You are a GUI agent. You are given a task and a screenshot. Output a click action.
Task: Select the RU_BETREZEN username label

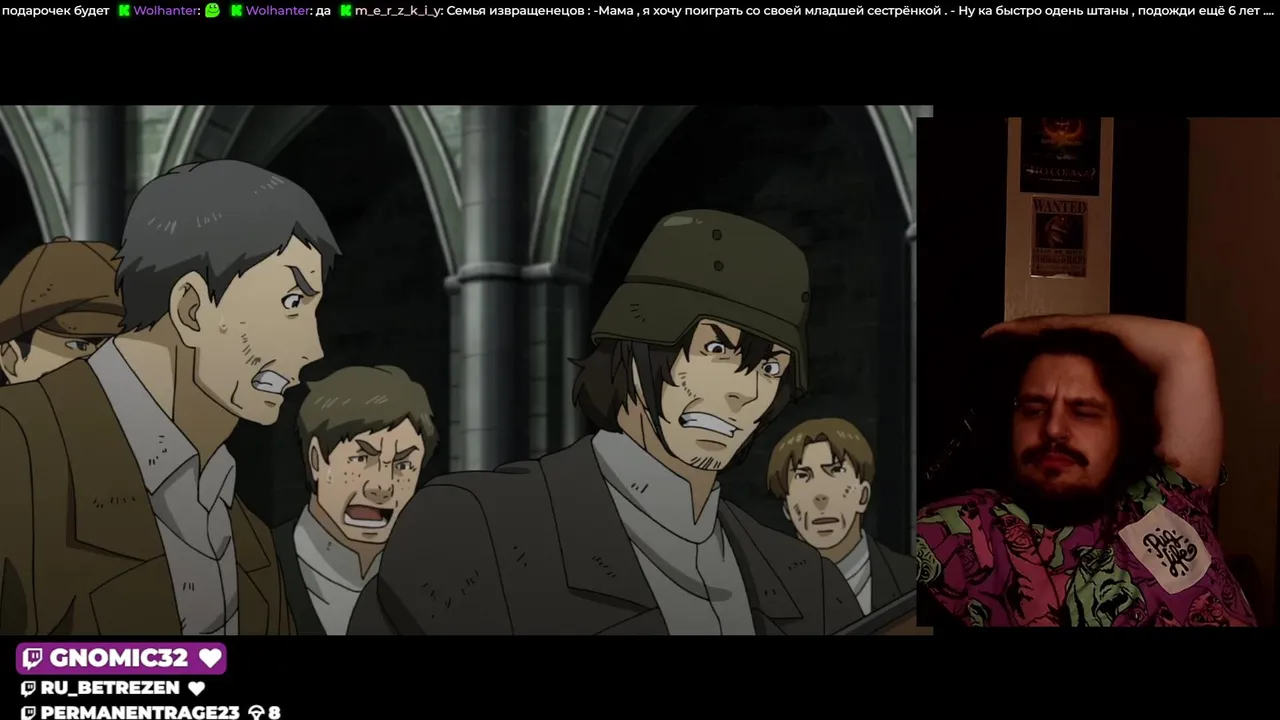[110, 688]
